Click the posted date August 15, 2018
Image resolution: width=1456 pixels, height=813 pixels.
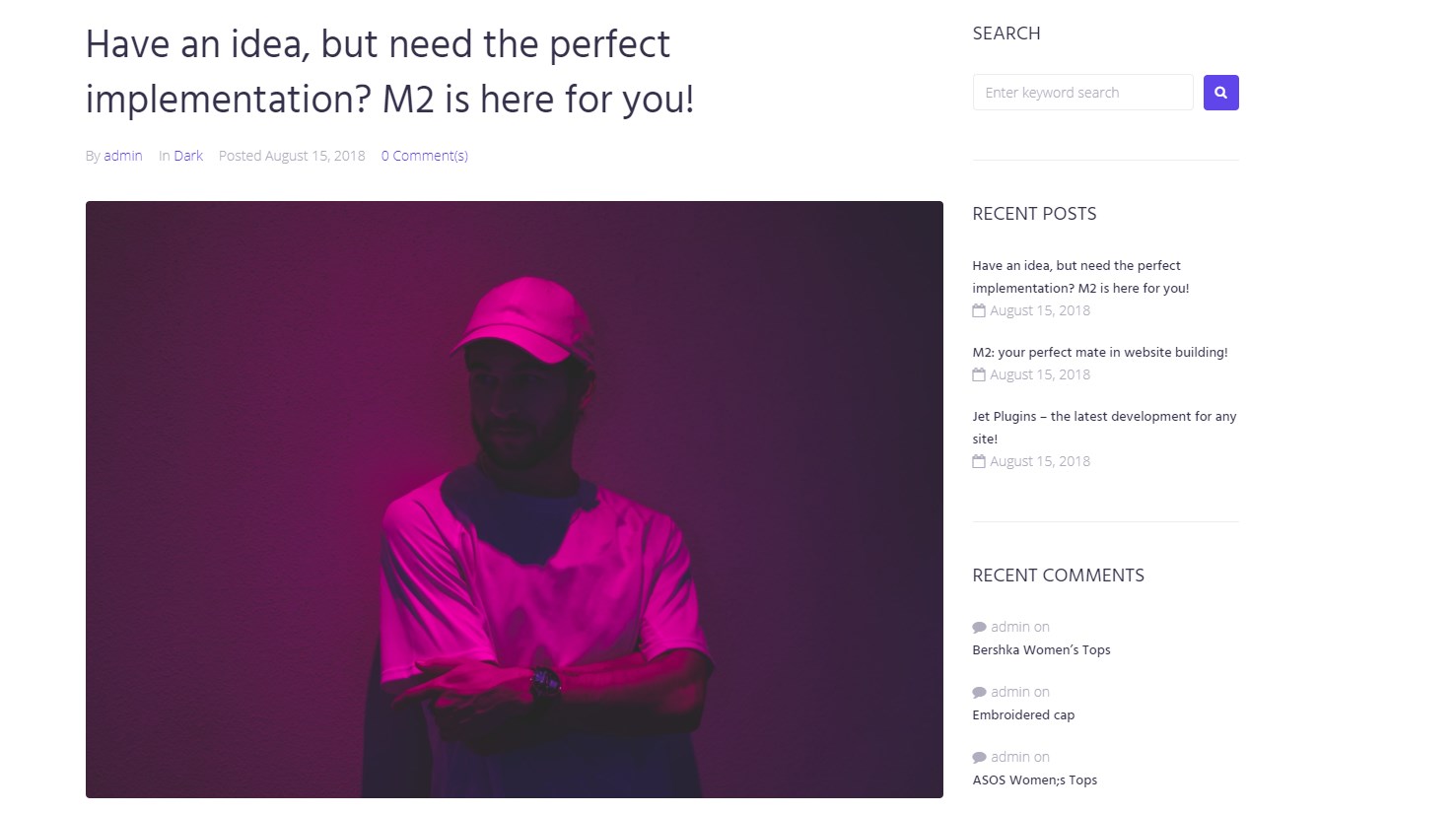314,156
